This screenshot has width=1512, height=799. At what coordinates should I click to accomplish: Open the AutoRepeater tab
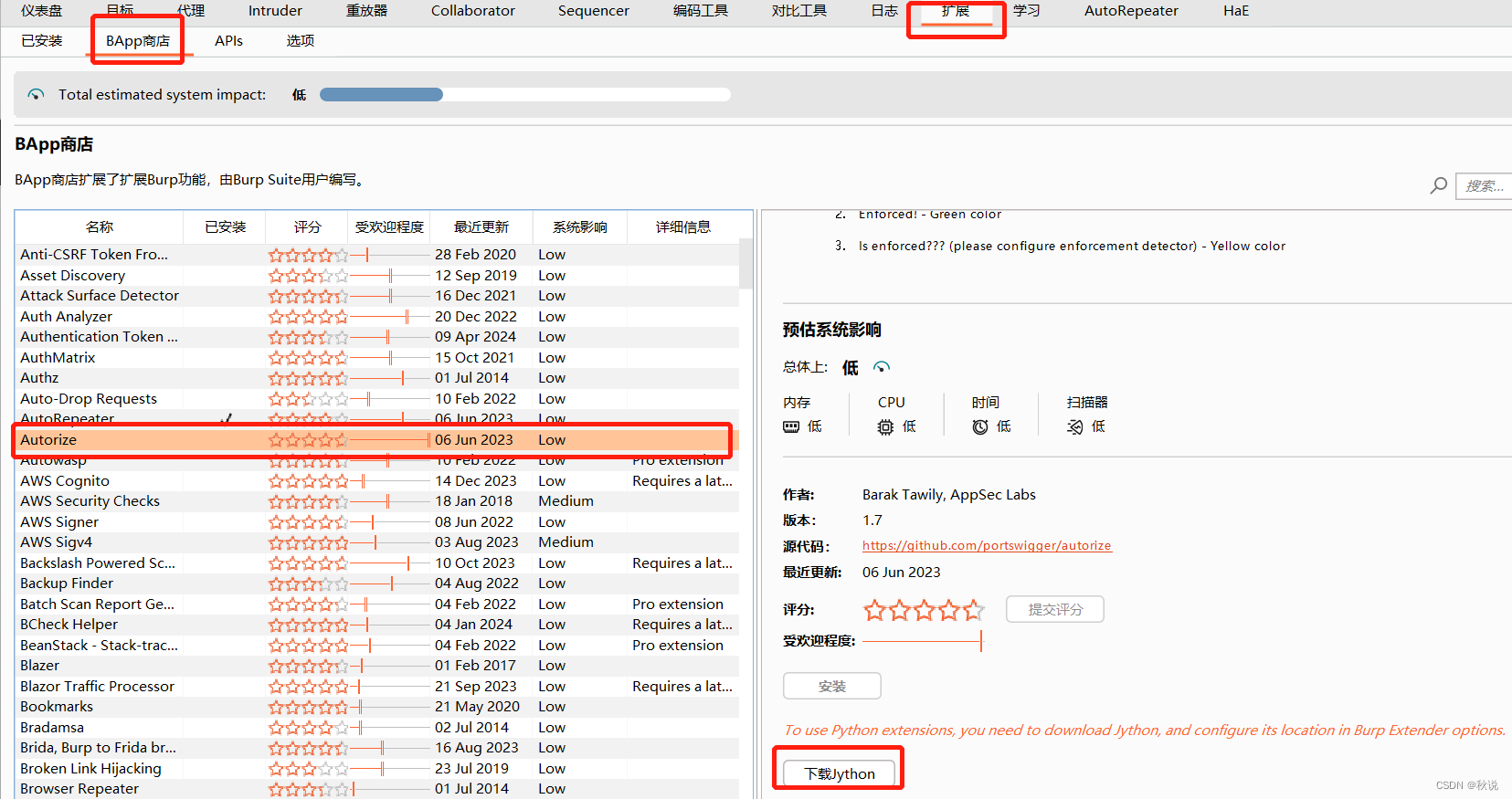(1131, 11)
